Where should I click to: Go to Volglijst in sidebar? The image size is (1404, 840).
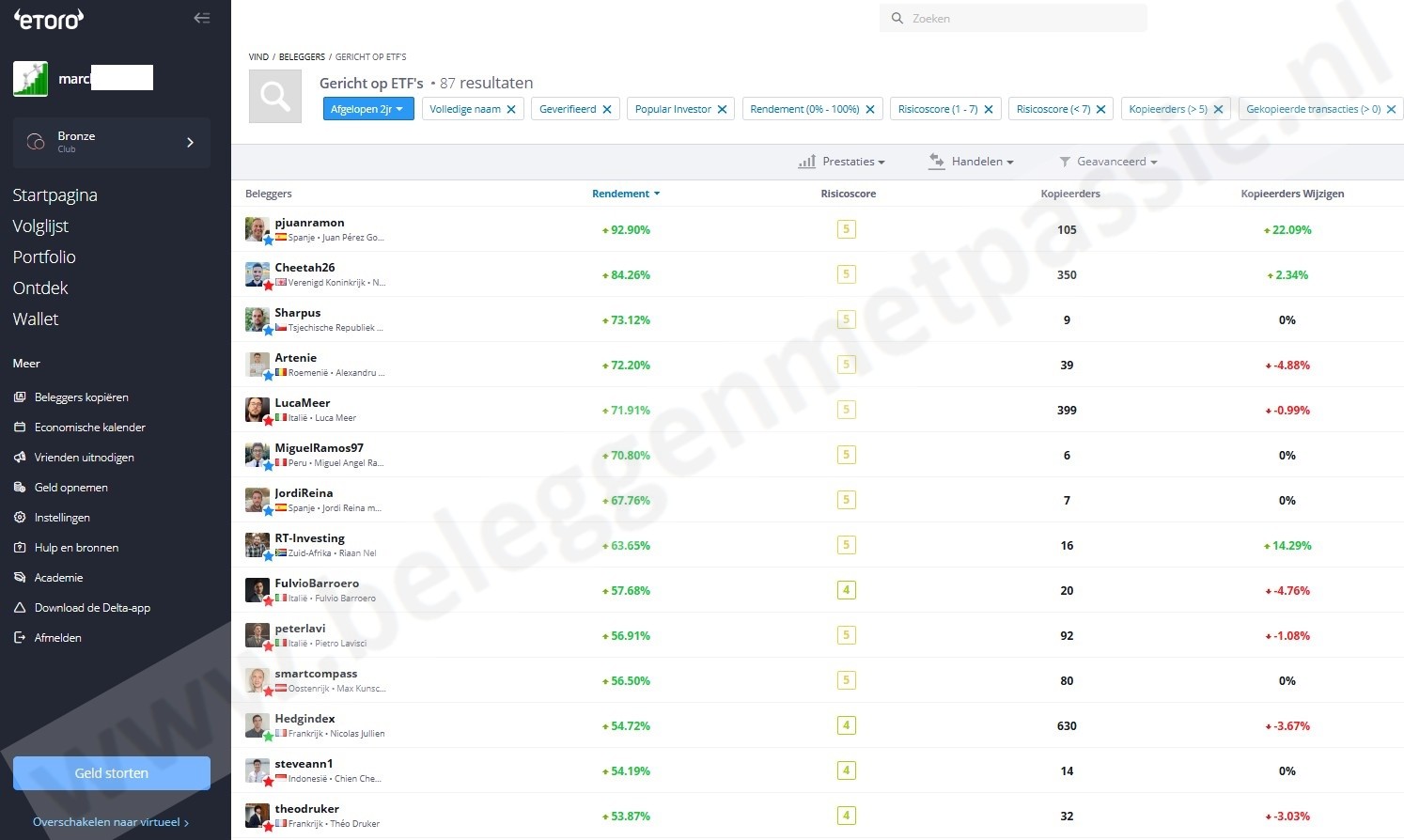click(x=40, y=226)
